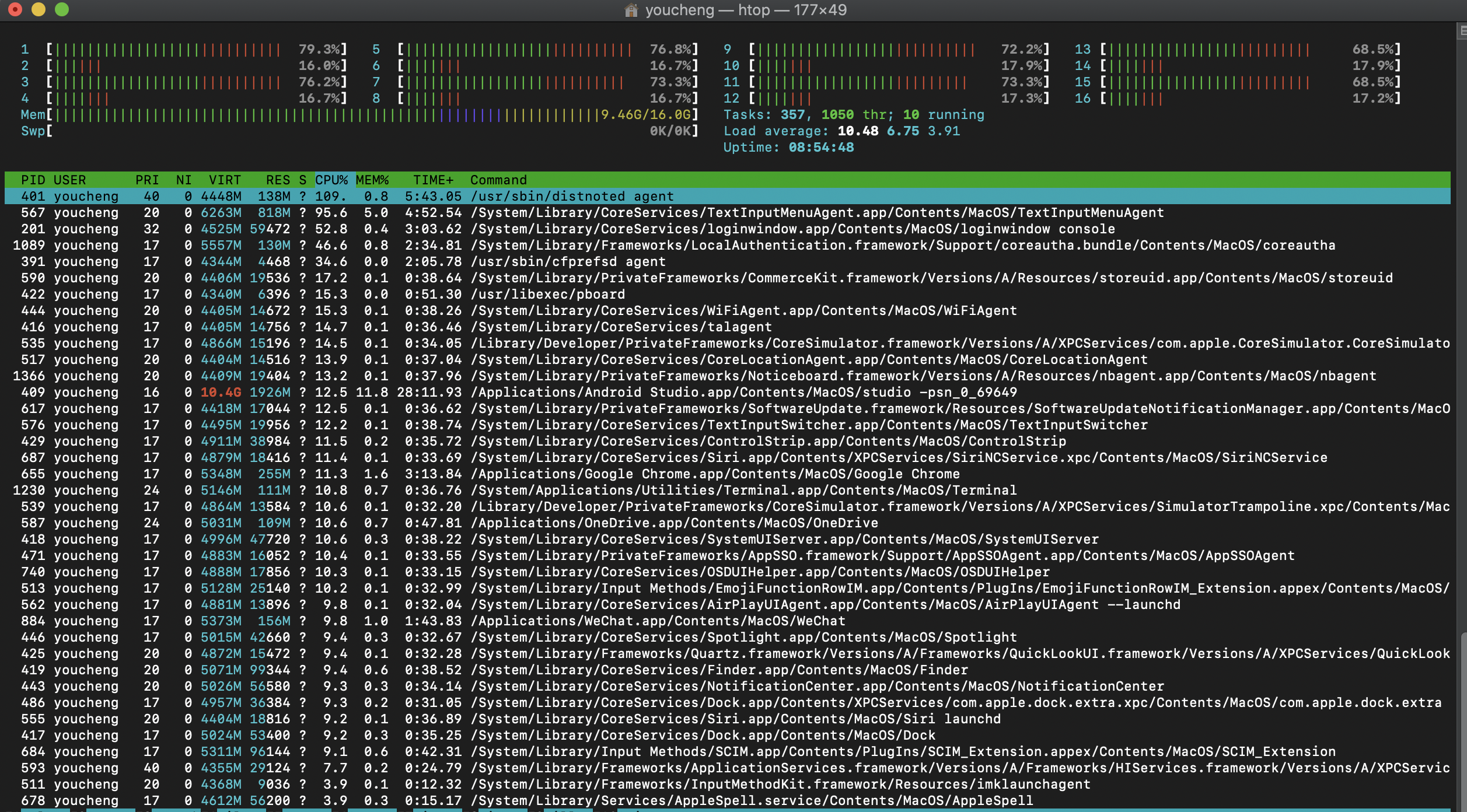Viewport: 1467px width, 812px height.
Task: Sort by the MEM% column header
Action: 372,180
